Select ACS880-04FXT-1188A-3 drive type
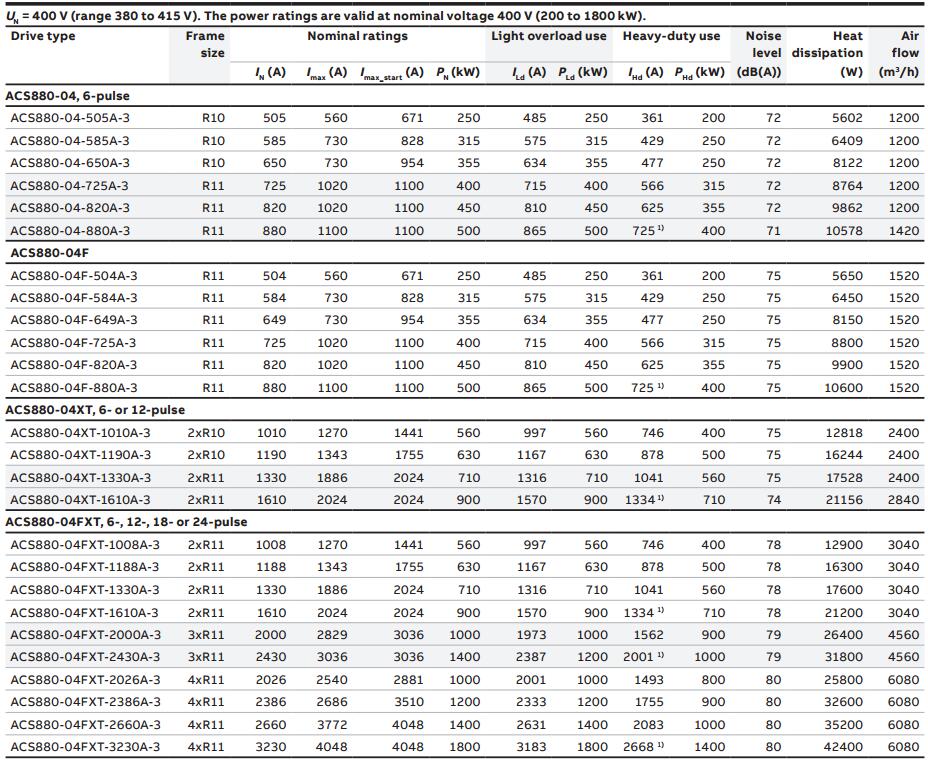This screenshot has height=761, width=928. click(85, 567)
